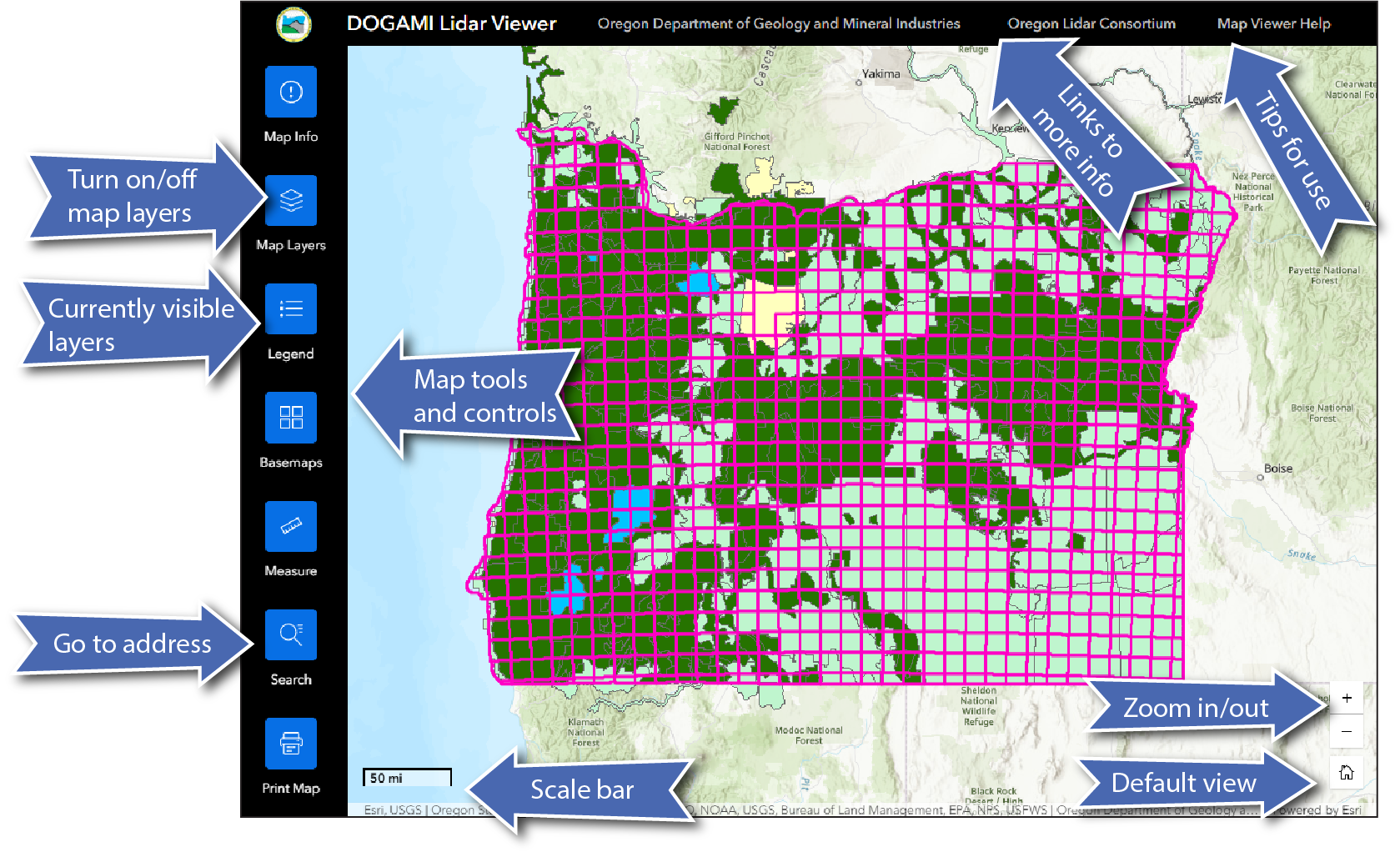1400x857 pixels.
Task: Click the Boise National Forest label
Action: click(x=1322, y=413)
